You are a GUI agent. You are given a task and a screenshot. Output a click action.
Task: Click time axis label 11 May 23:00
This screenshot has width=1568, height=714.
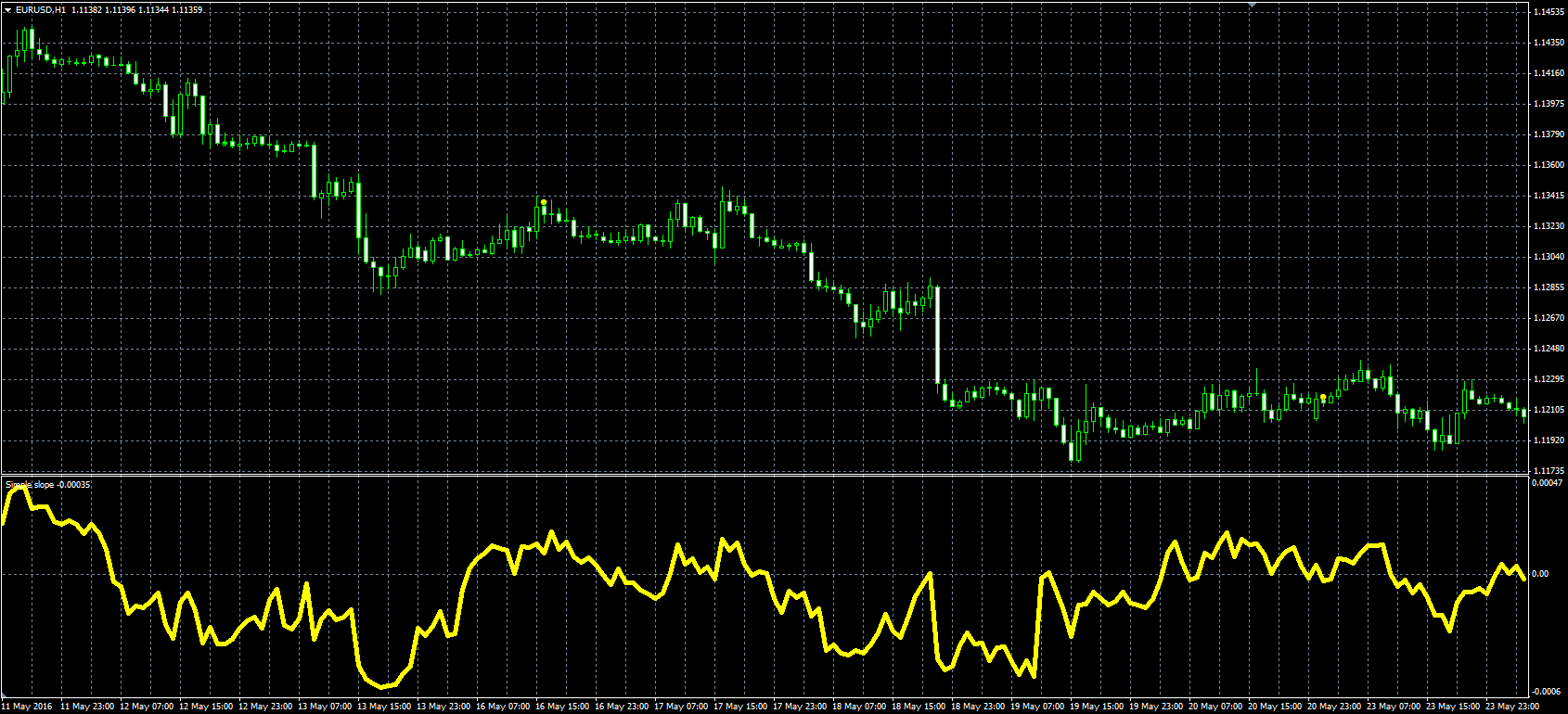[x=87, y=707]
